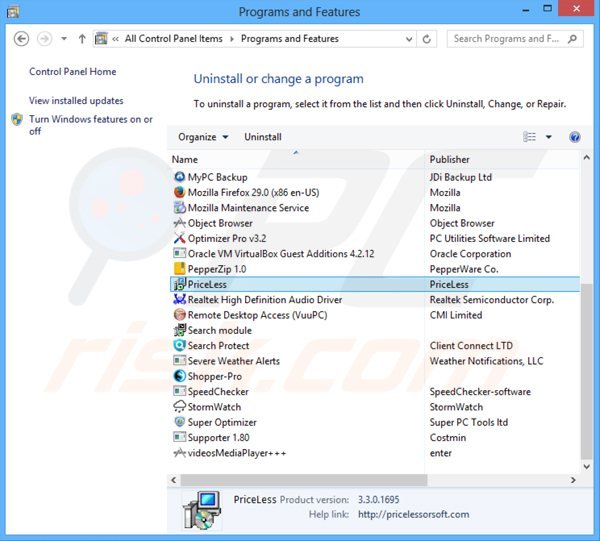
Task: Open the help question mark icon
Action: pyautogui.click(x=574, y=137)
